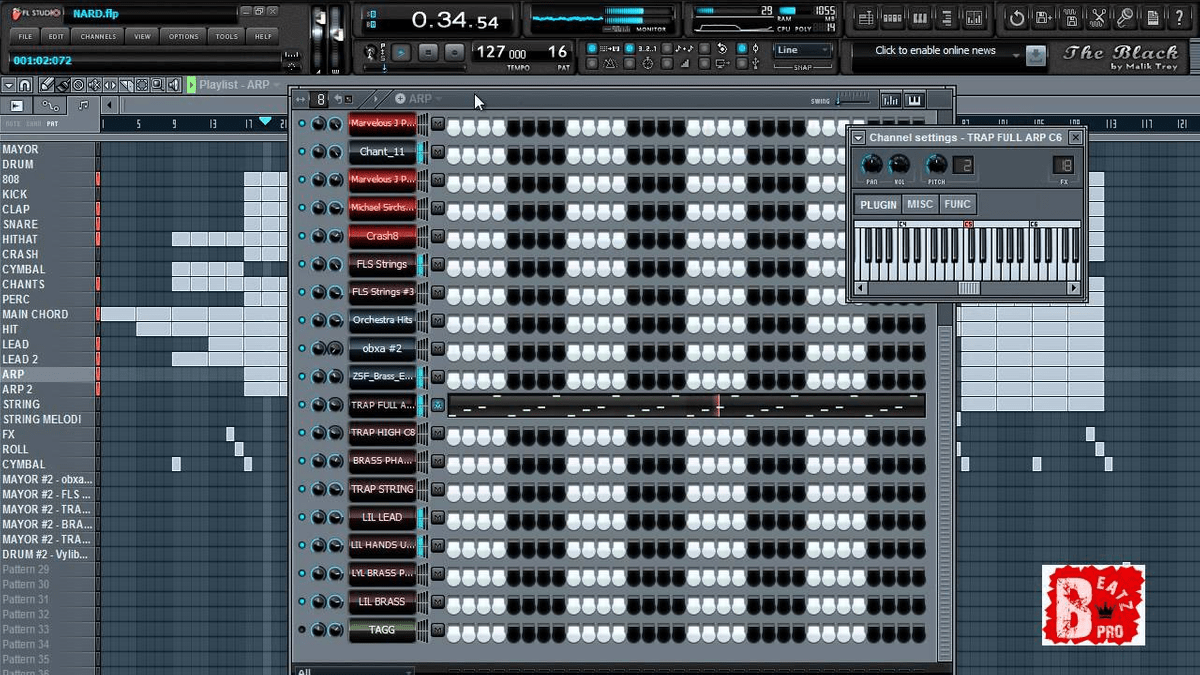Image resolution: width=1200 pixels, height=675 pixels.
Task: Select the brush Paint tool in playlist
Action: [x=62, y=85]
